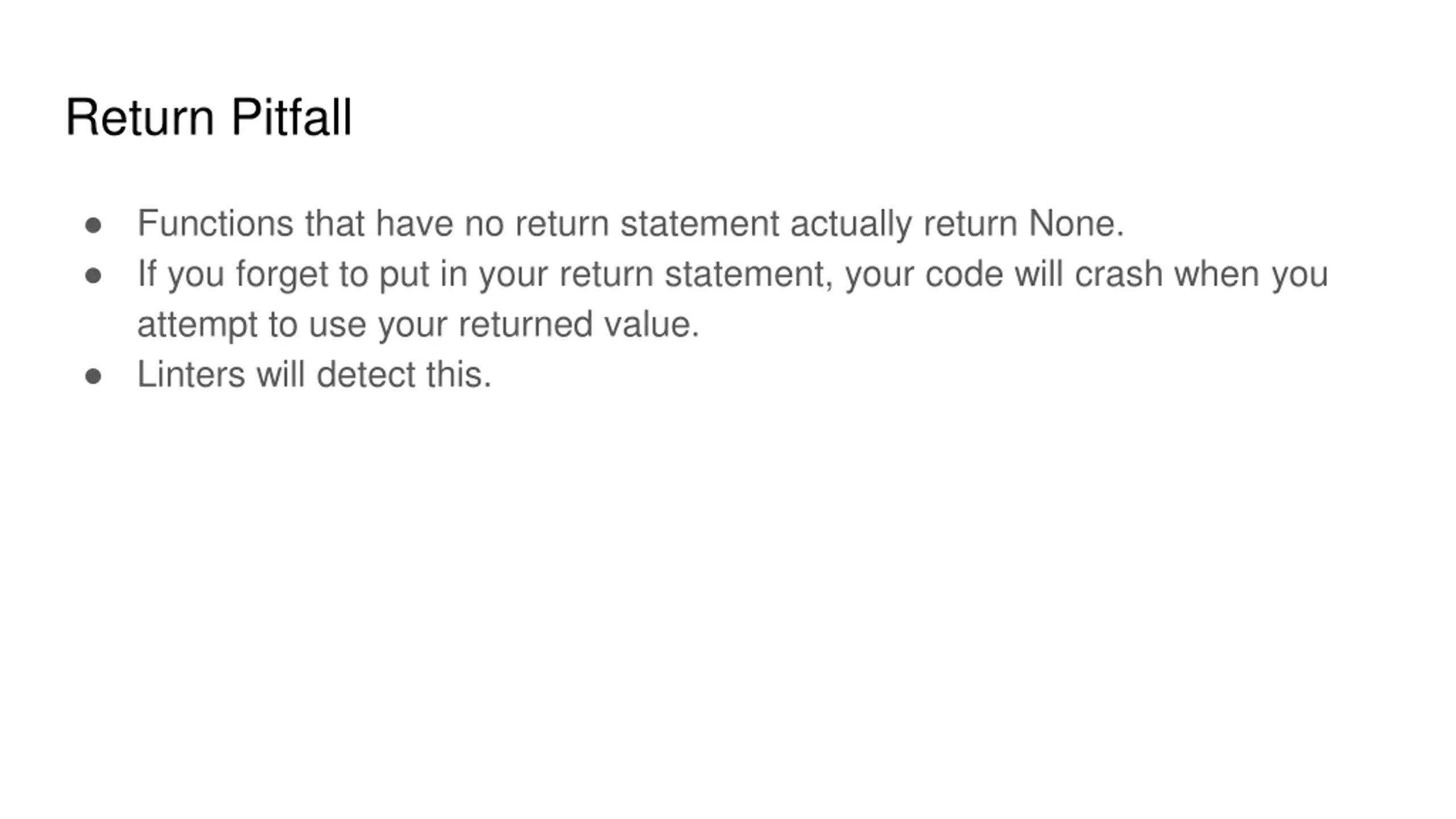Select the word "crash" in second bullet
Image resolution: width=1456 pixels, height=819 pixels.
pos(1119,274)
